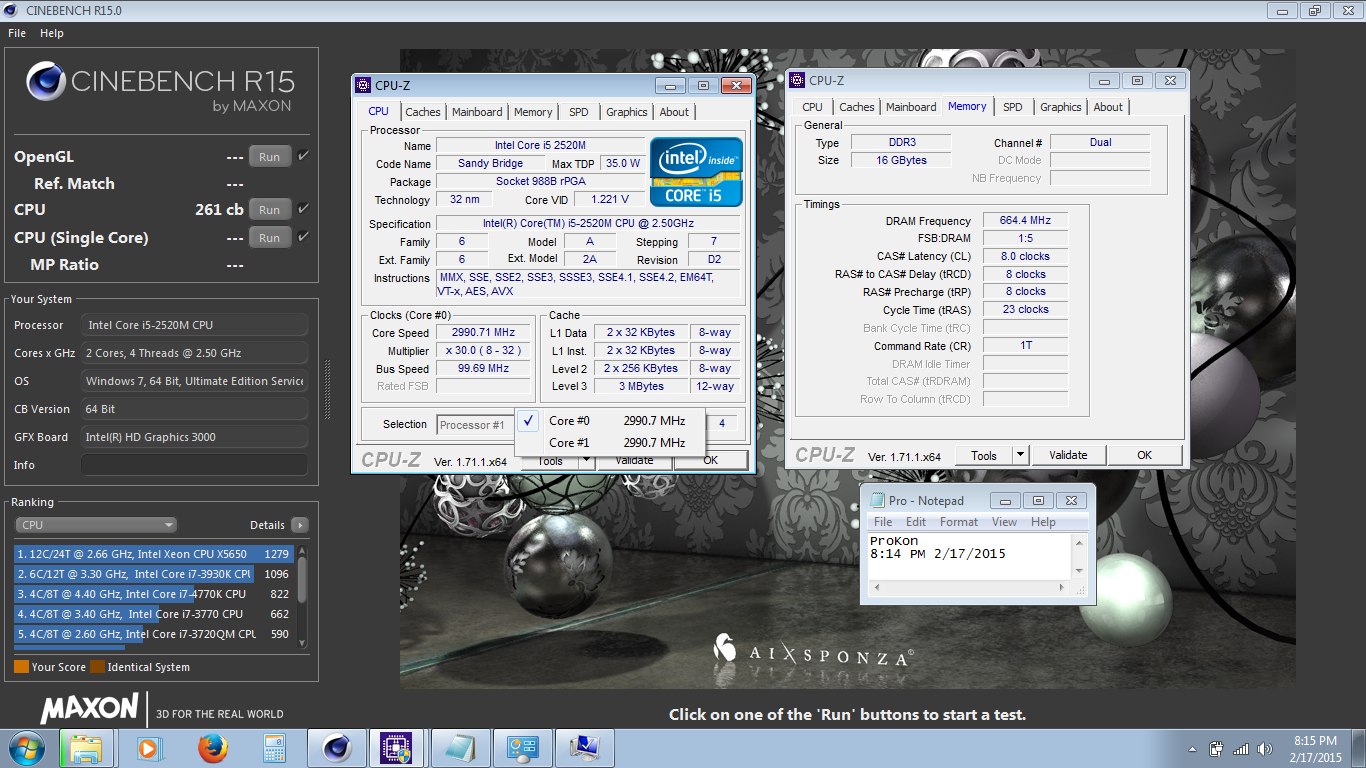The width and height of the screenshot is (1366, 768).
Task: Launch Windows Media Player from the taskbar
Action: pyautogui.click(x=148, y=748)
